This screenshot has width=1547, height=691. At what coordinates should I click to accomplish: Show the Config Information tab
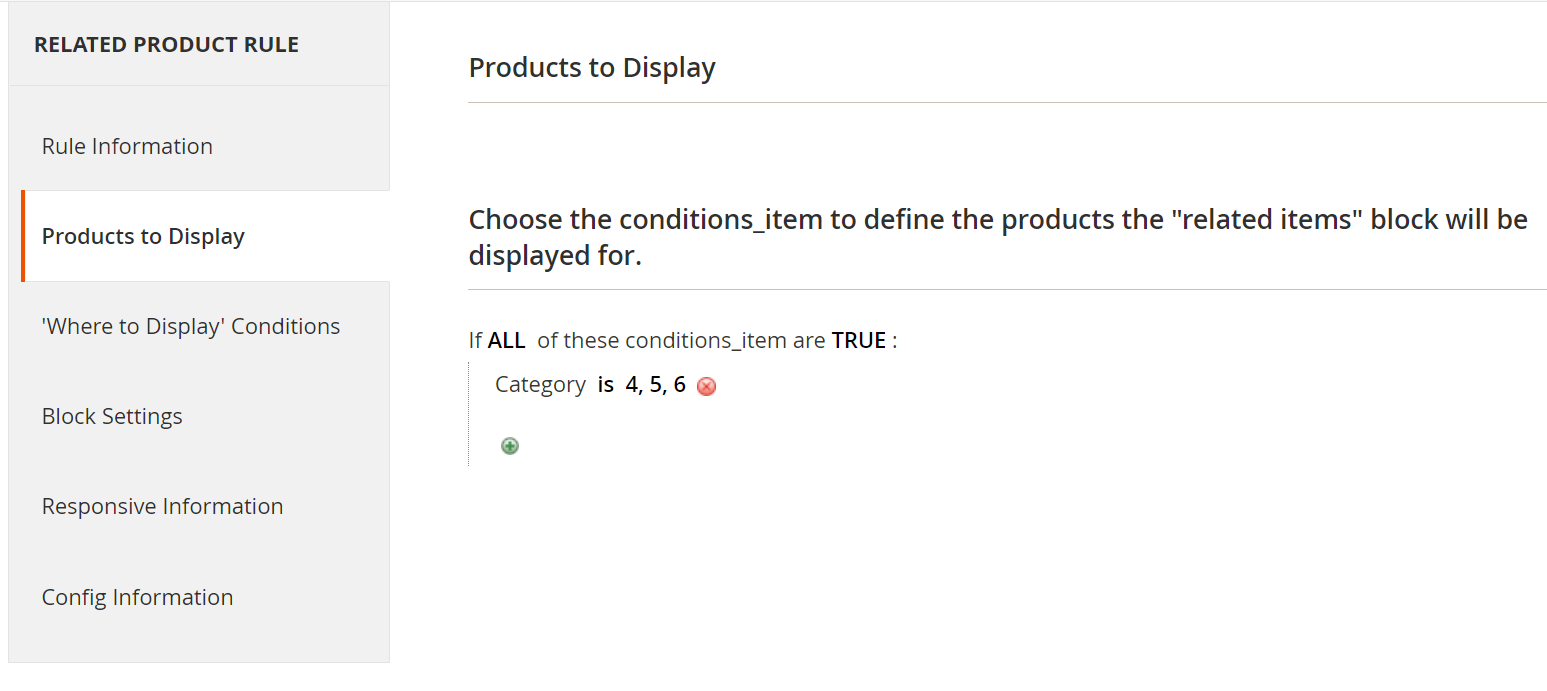[137, 597]
